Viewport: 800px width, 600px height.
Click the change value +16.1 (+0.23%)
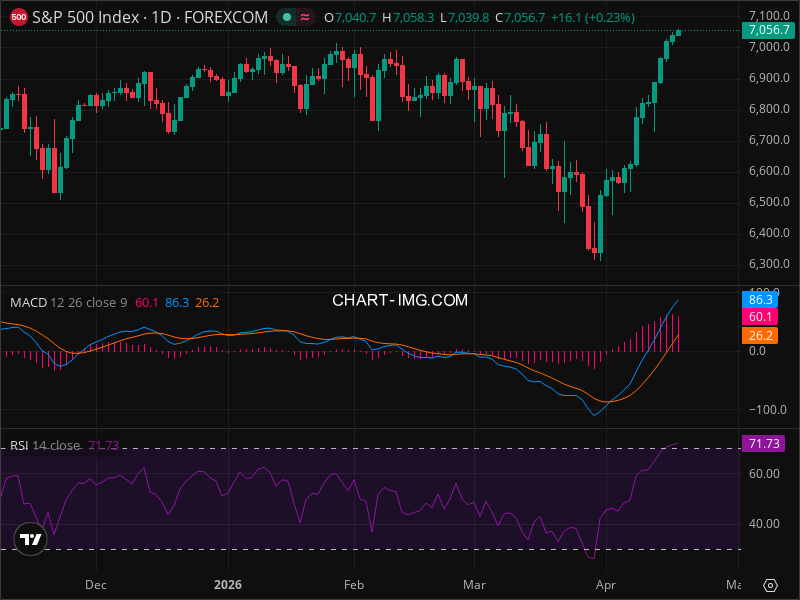593,18
